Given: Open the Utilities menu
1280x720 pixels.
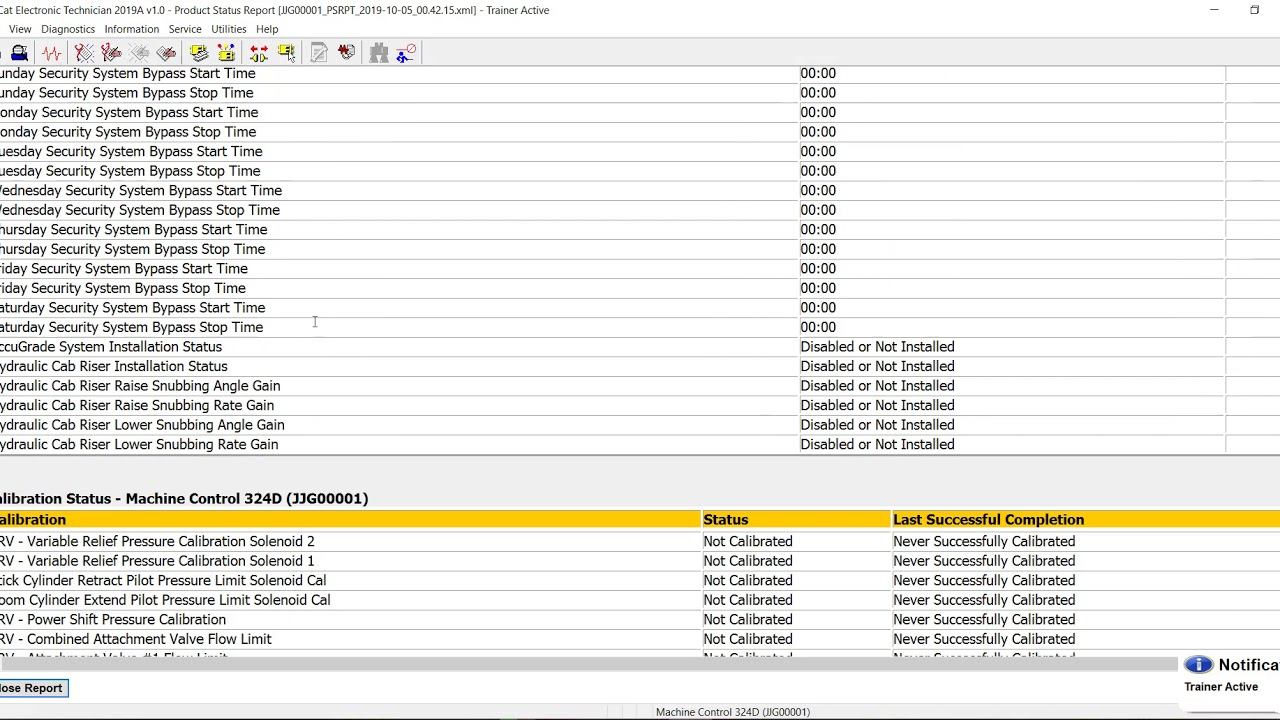Looking at the screenshot, I should click(x=229, y=29).
